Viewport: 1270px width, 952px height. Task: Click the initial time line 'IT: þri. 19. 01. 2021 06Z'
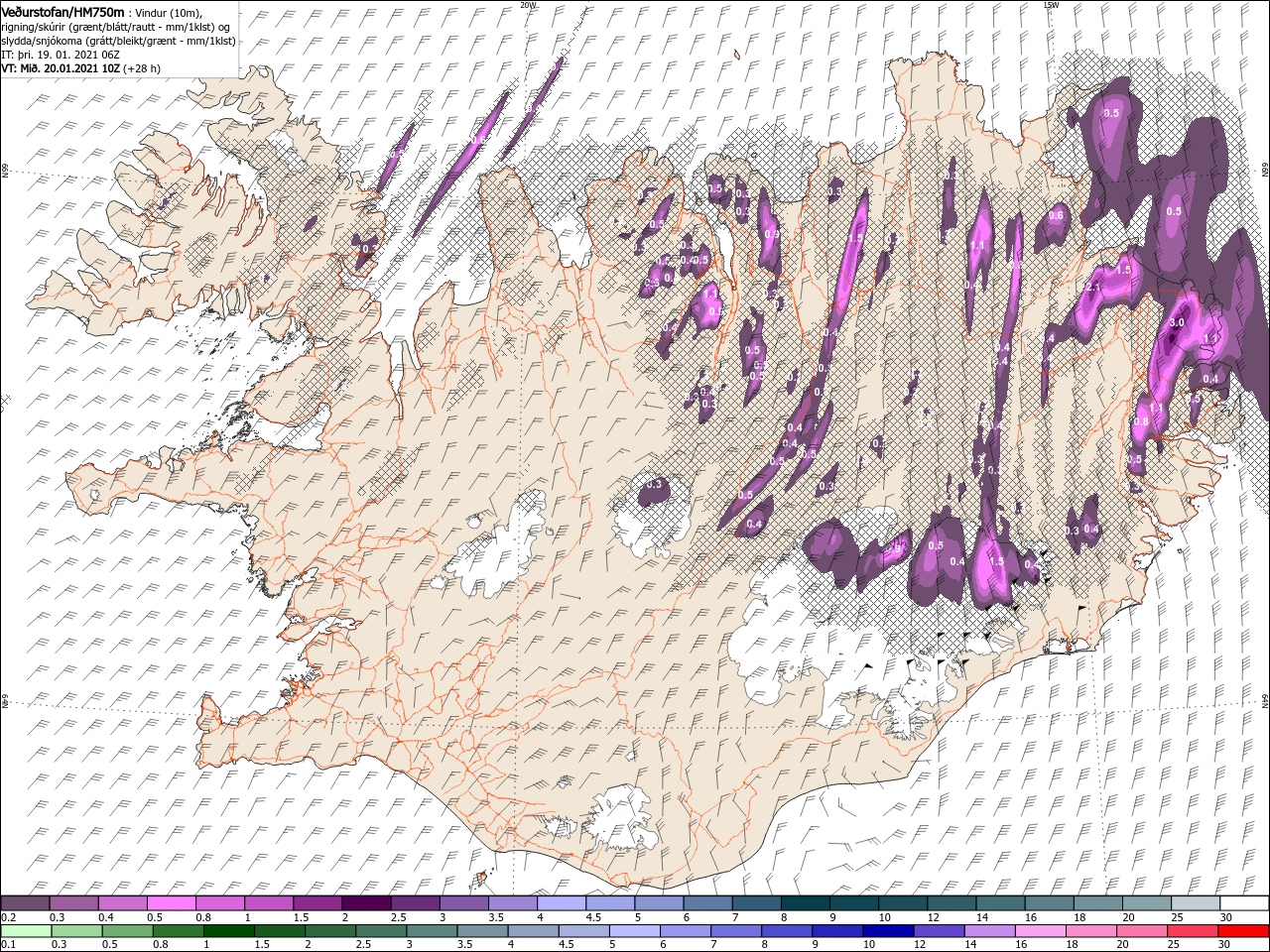pyautogui.click(x=61, y=55)
